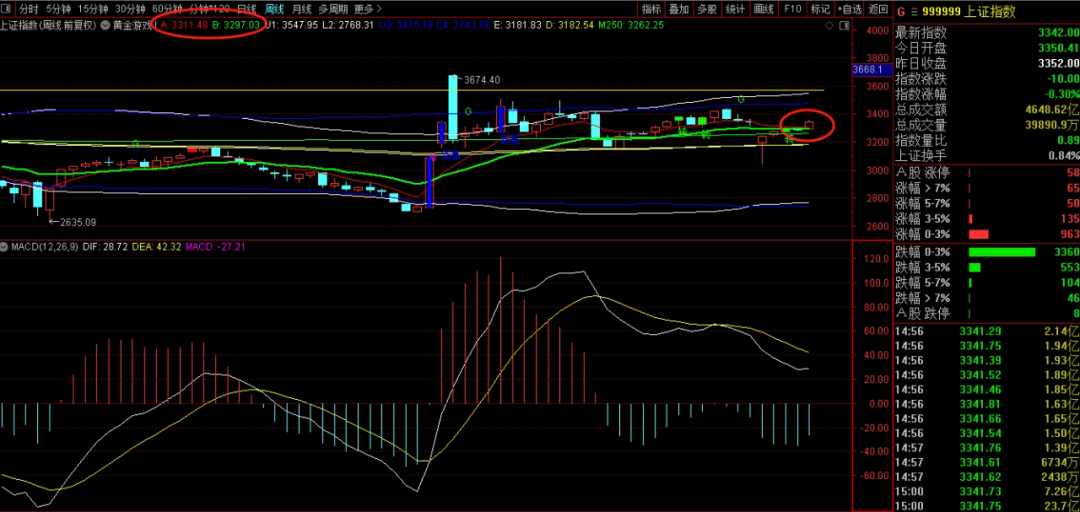Click the 指数量比 0.89 row
The height and width of the screenshot is (512, 1080).
pyautogui.click(x=986, y=141)
